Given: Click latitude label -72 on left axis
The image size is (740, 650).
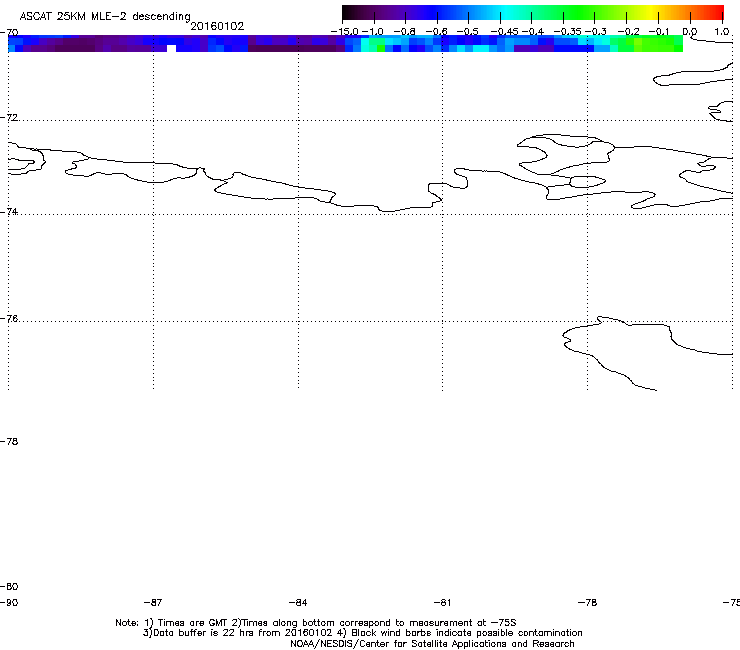Looking at the screenshot, I should [9, 117].
